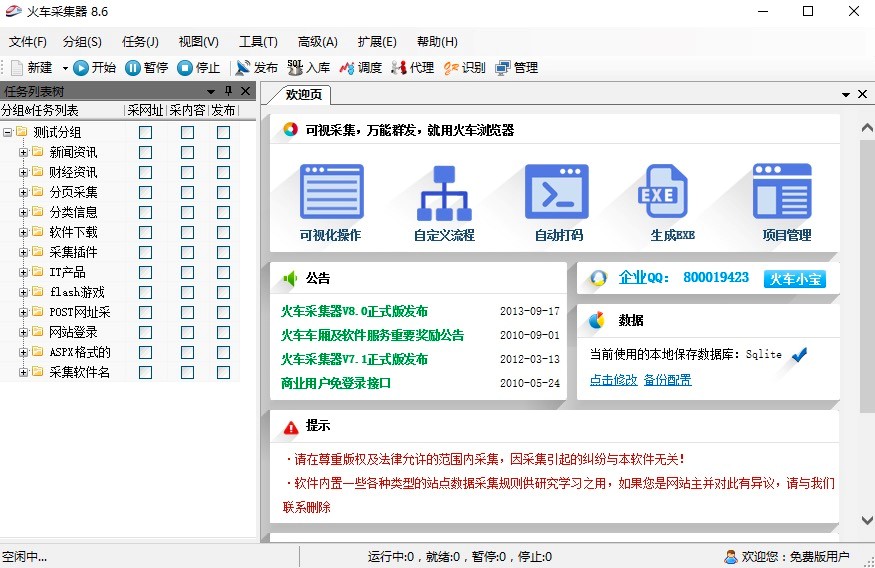Start tasks with the 开始 button
875x568 pixels.
pyautogui.click(x=94, y=68)
